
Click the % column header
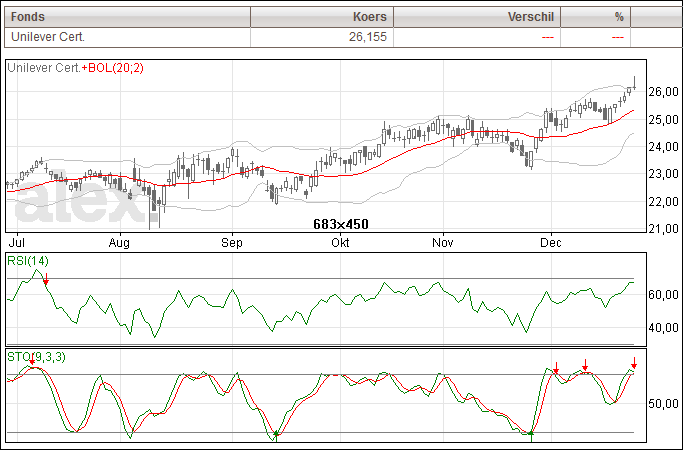(x=595, y=17)
